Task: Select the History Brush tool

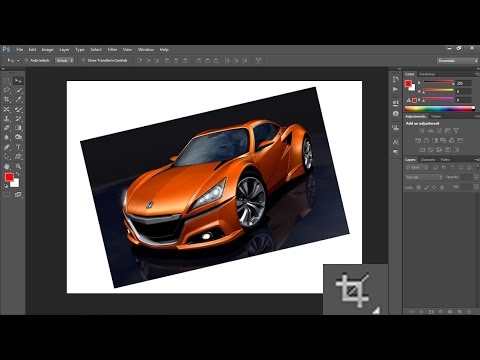Action: 18,118
